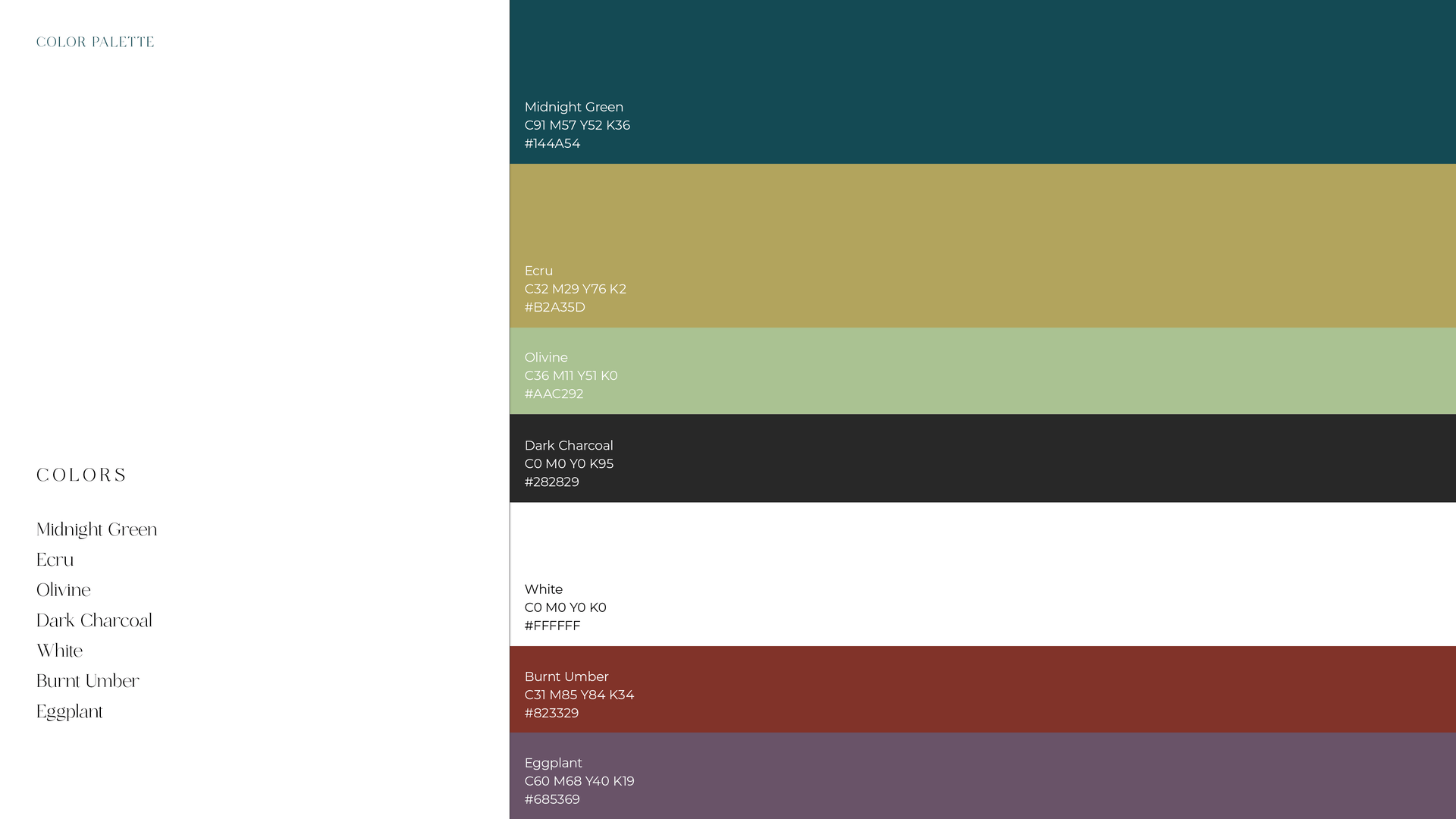Click Midnight Green in the colors list

pyautogui.click(x=97, y=530)
